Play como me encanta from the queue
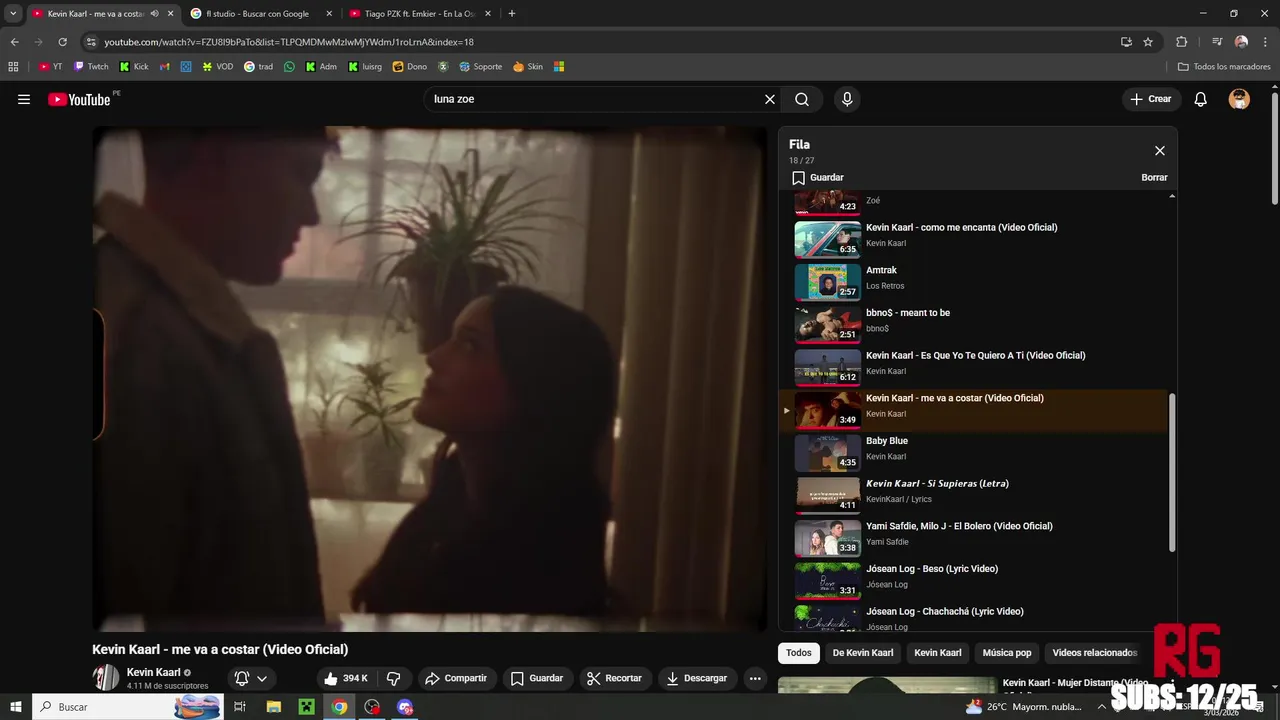 [972, 239]
